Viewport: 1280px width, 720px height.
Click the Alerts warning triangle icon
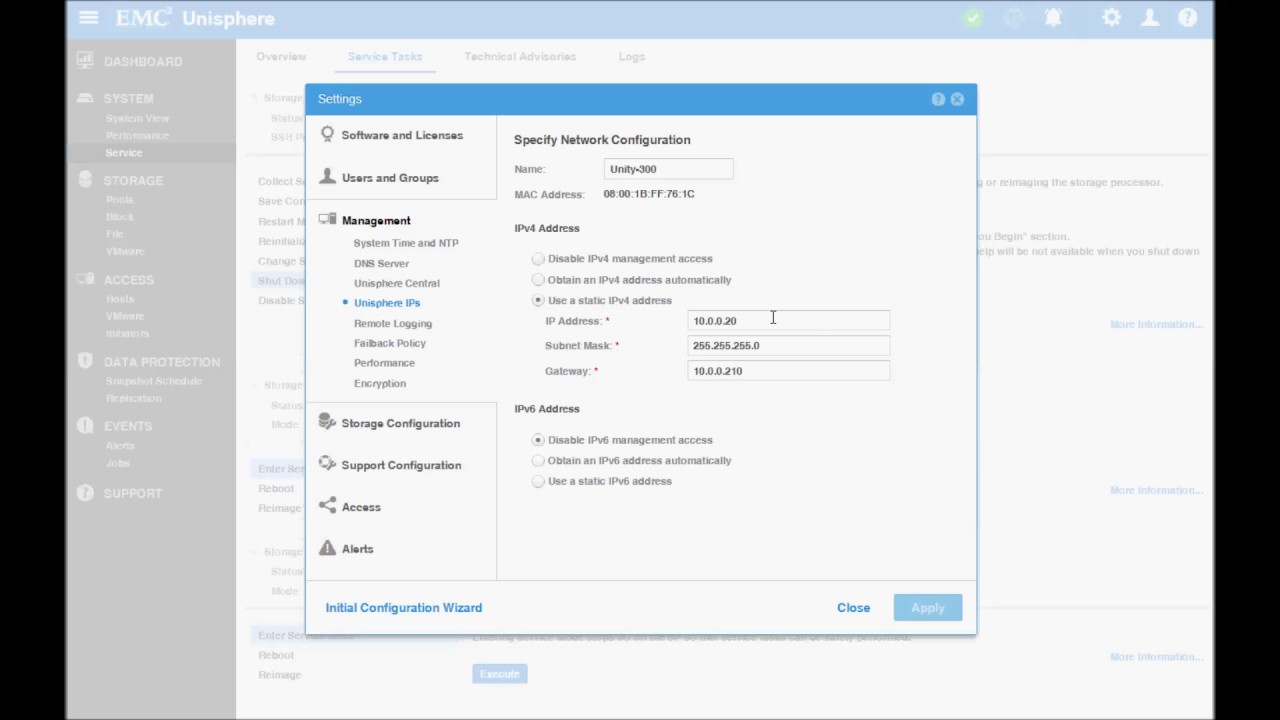click(x=327, y=548)
